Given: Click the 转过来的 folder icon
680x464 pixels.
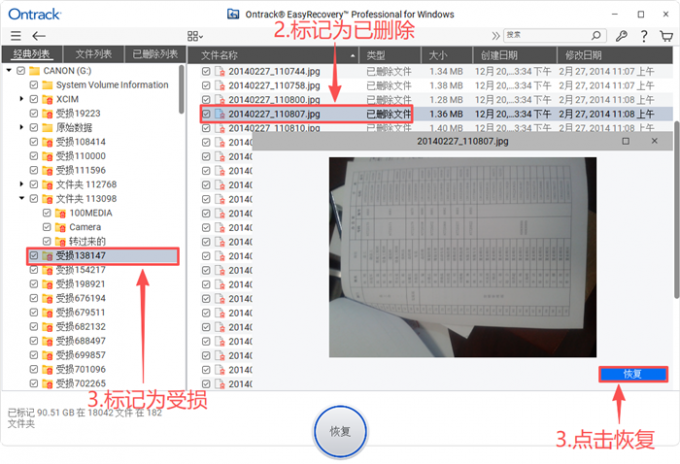Looking at the screenshot, I should tap(61, 242).
